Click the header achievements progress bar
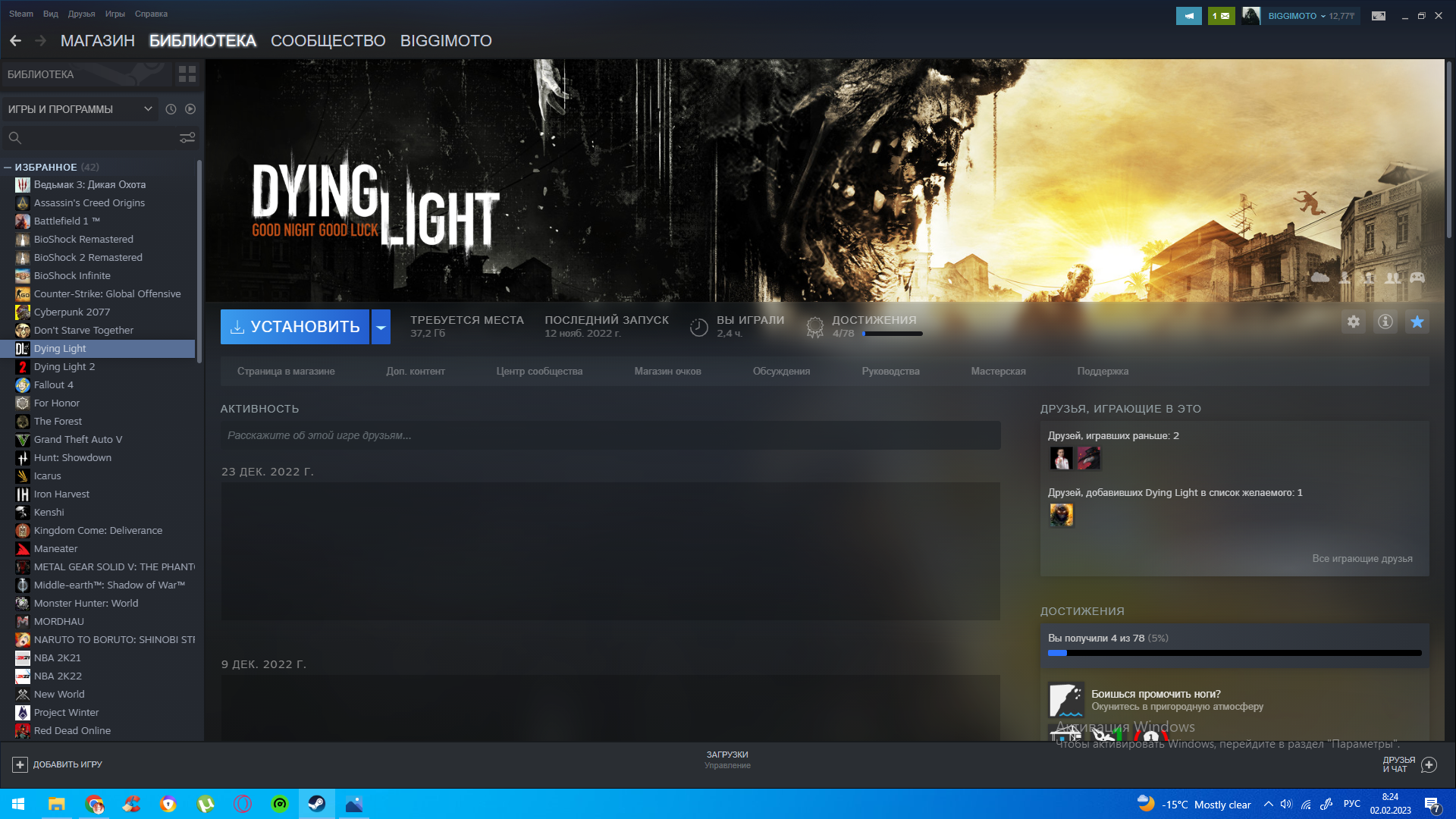1456x819 pixels. 893,334
